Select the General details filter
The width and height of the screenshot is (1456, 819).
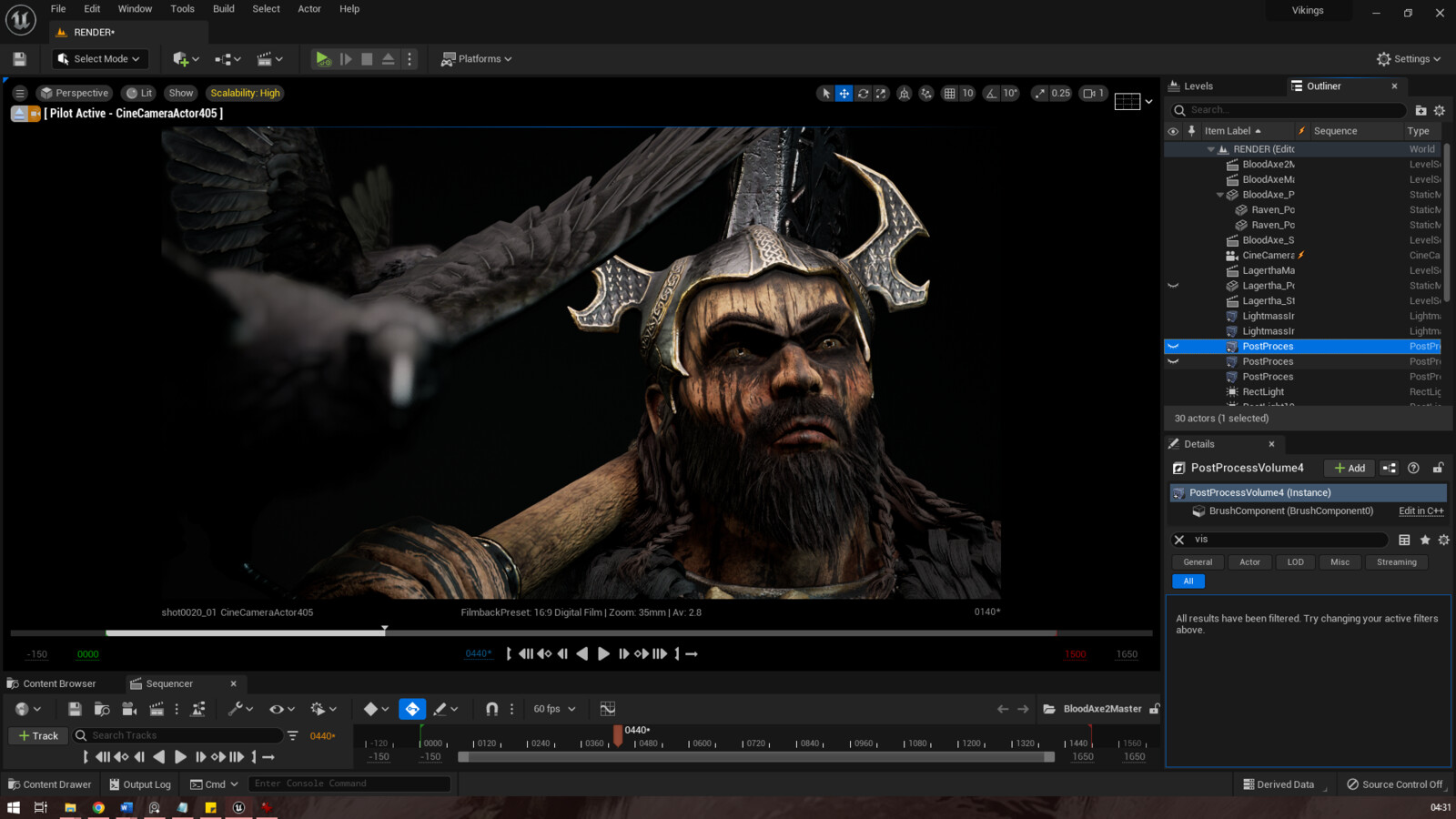1198,562
